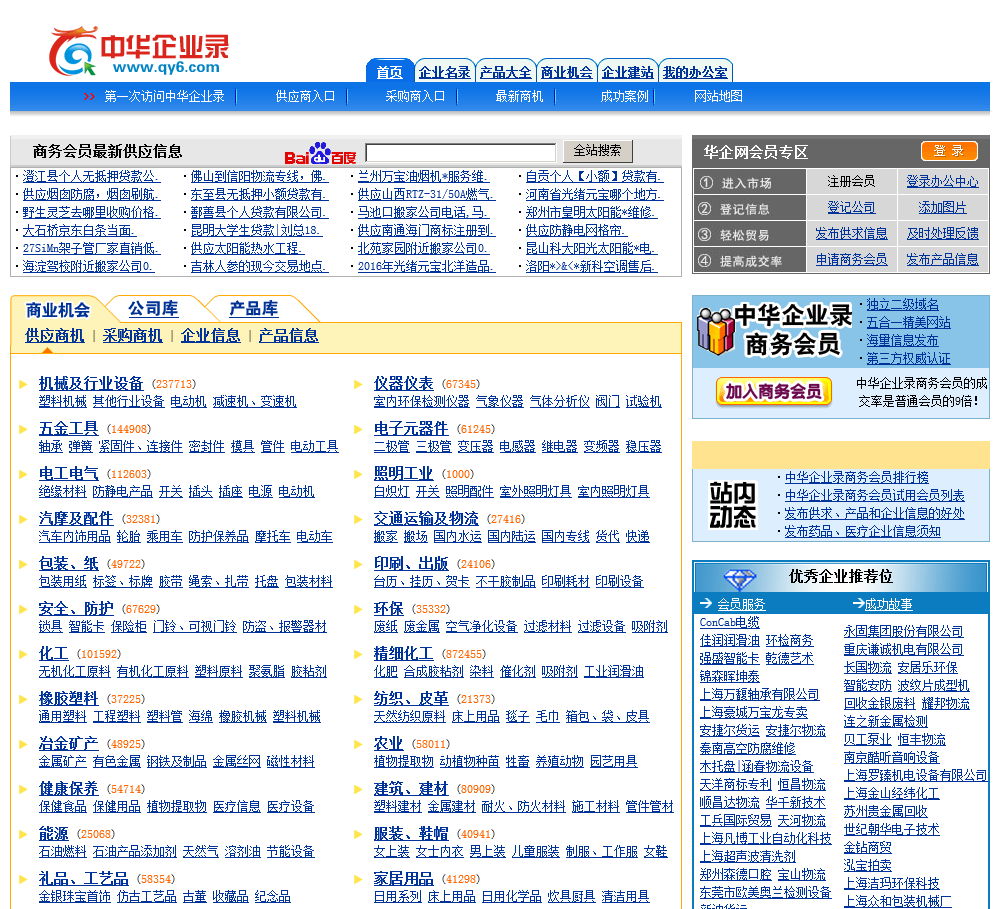Click the arrow icon before 成功故事
This screenshot has height=909, width=1000.
[858, 603]
